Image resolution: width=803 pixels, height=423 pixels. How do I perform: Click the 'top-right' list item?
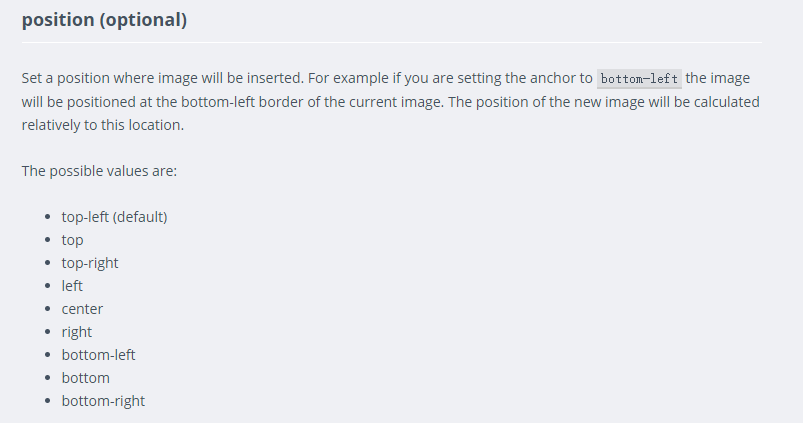[x=90, y=263]
